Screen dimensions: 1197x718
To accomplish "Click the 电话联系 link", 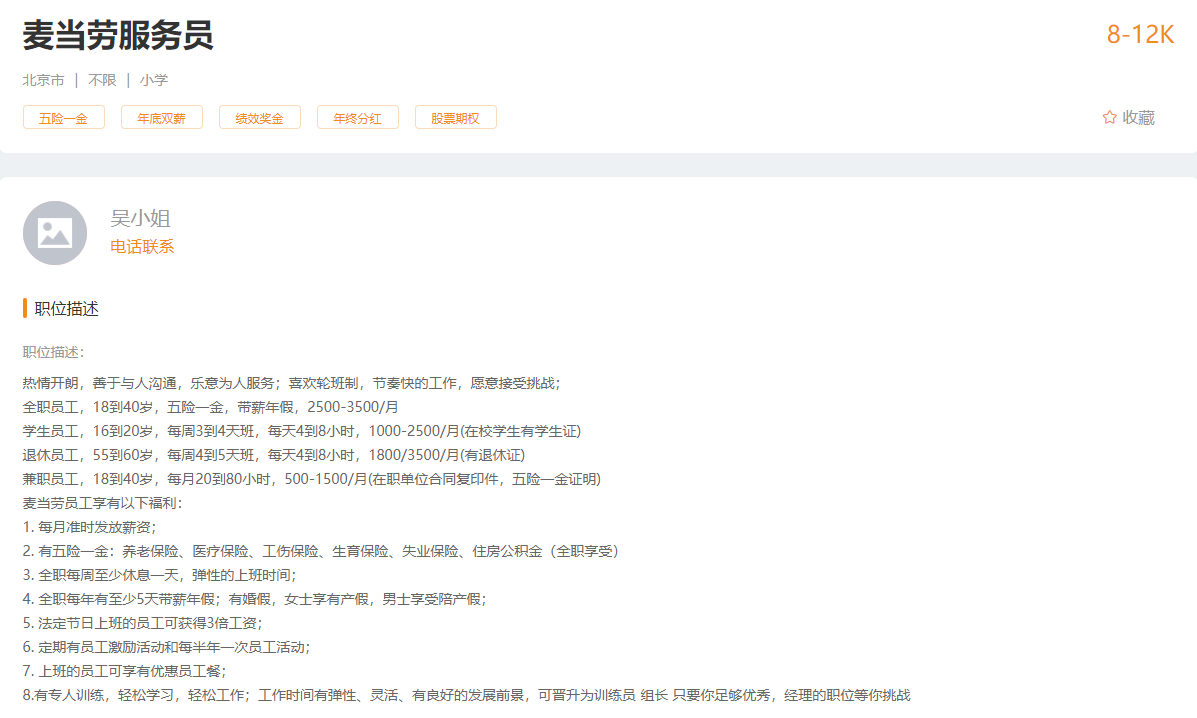I will point(142,246).
